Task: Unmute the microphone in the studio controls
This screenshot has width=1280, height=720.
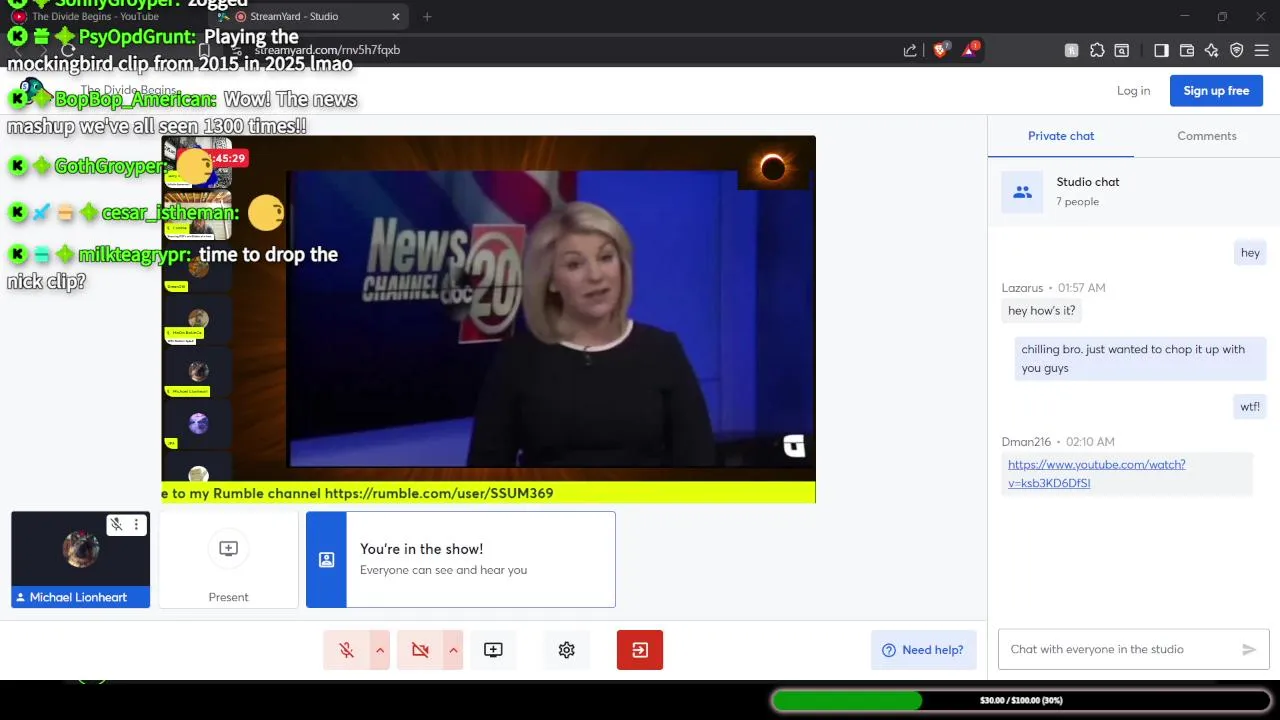Action: pos(347,650)
